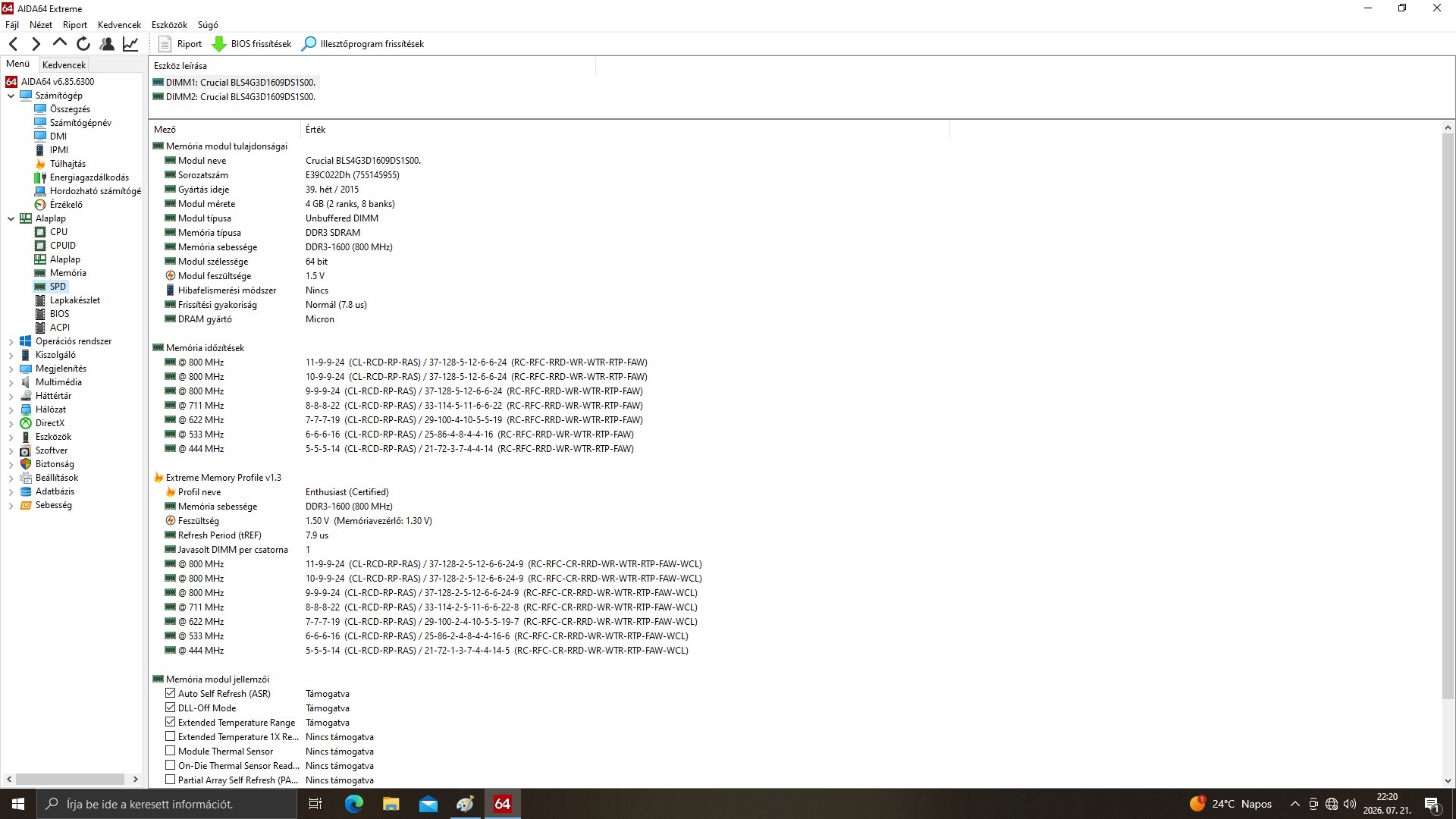Select the ACPI tree item icon
Screen dimensions: 1456x819
pyautogui.click(x=40, y=328)
